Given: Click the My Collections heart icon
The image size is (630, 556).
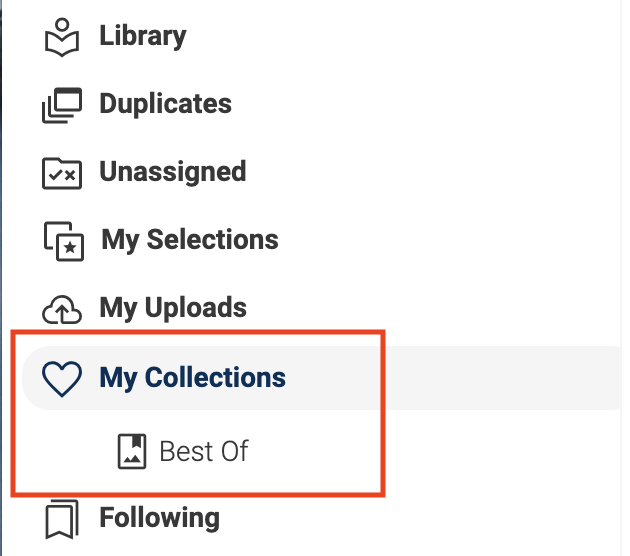Looking at the screenshot, I should (x=61, y=379).
